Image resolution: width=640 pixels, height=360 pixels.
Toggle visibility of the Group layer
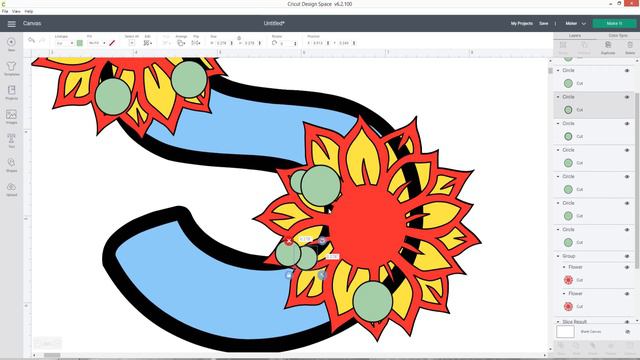(x=627, y=256)
